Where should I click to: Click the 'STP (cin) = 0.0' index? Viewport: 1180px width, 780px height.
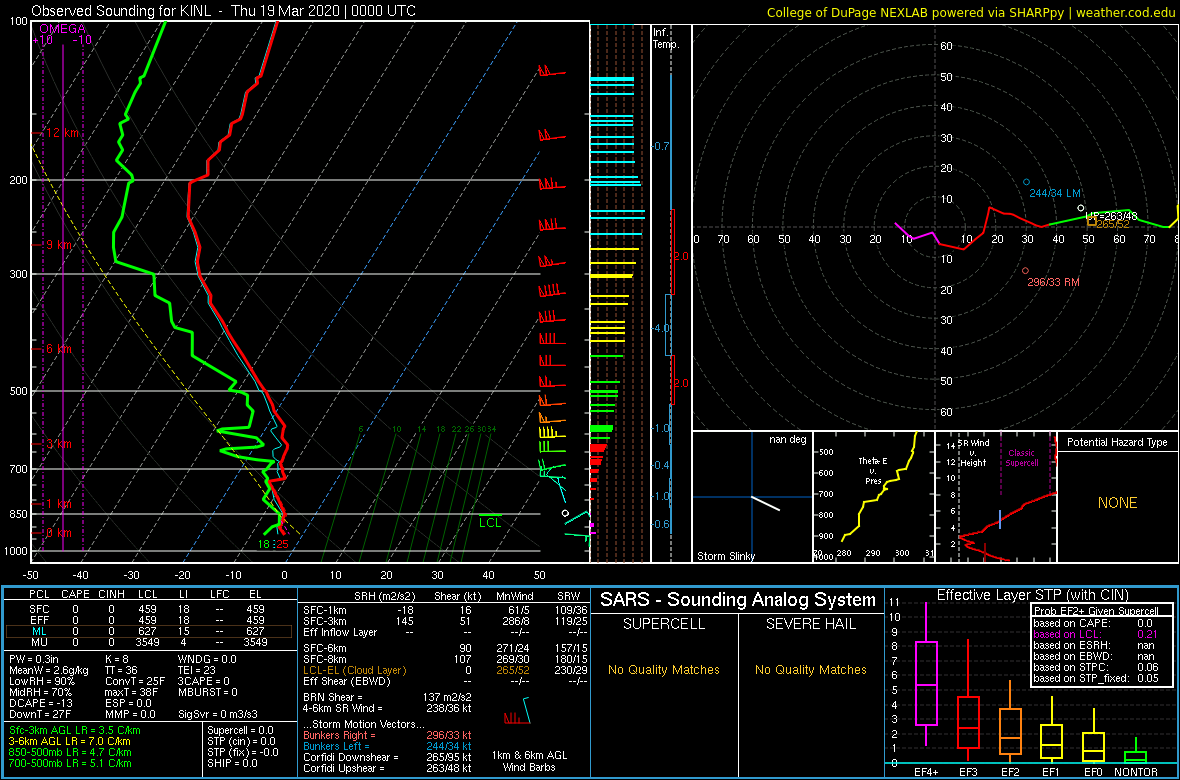click(240, 742)
